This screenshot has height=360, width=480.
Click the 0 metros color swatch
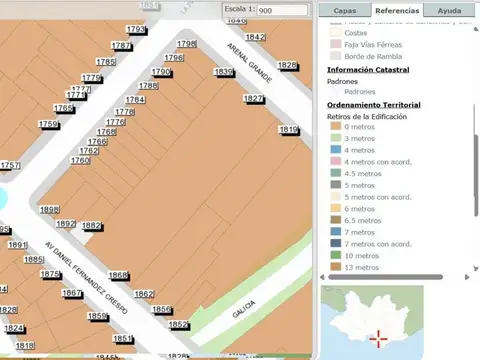(336, 127)
